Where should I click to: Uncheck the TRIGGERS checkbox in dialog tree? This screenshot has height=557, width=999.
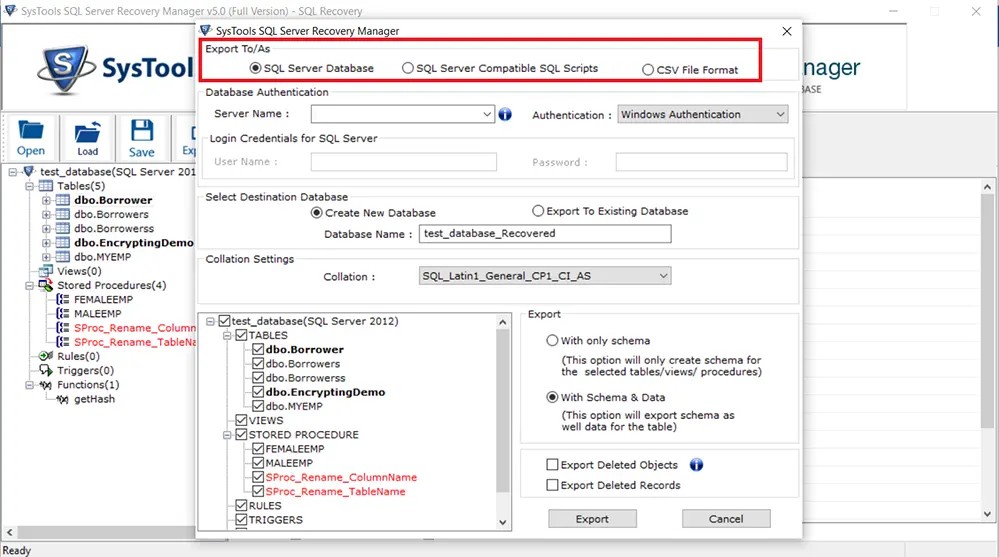[x=241, y=519]
